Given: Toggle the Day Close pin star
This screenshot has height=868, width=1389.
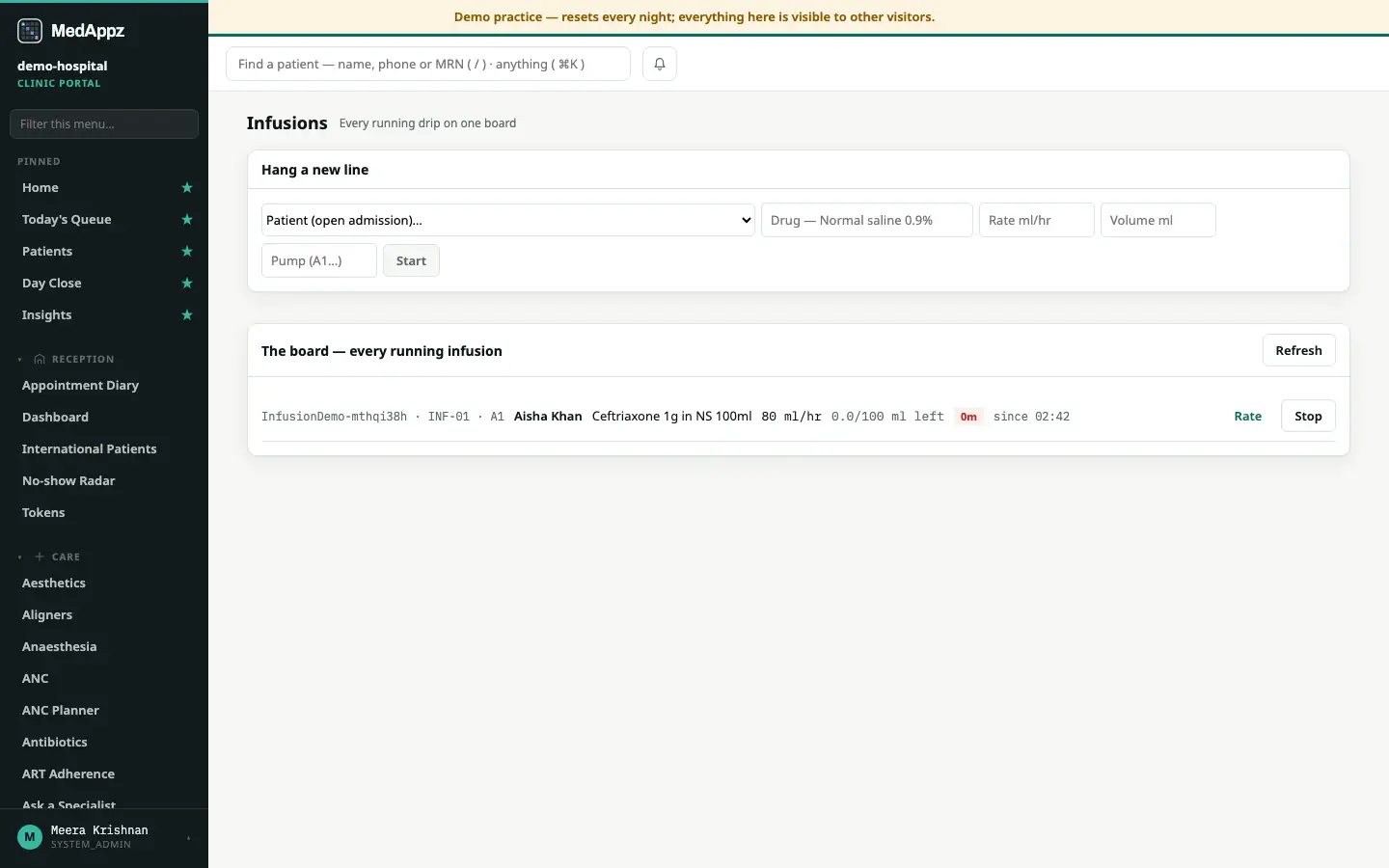Looking at the screenshot, I should click(187, 284).
